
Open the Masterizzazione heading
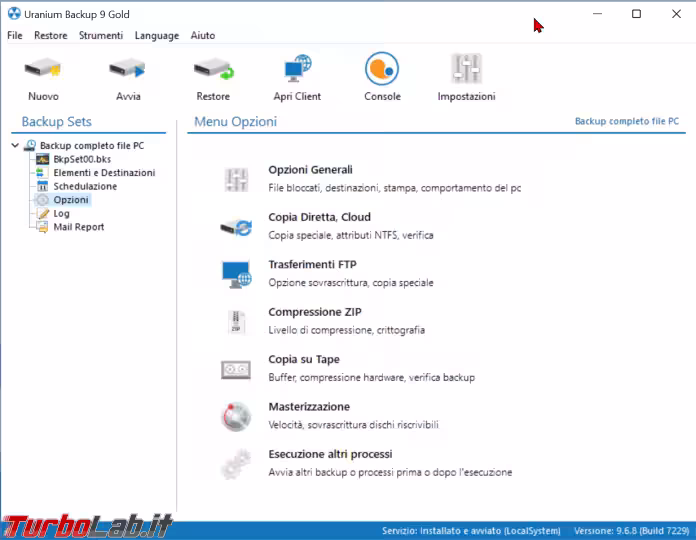click(x=309, y=406)
